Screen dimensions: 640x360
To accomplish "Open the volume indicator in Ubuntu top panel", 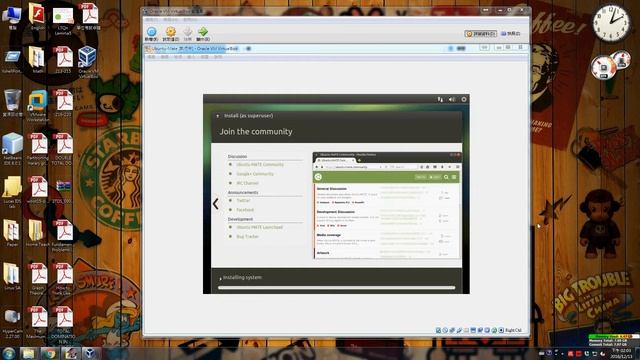I will (x=452, y=99).
